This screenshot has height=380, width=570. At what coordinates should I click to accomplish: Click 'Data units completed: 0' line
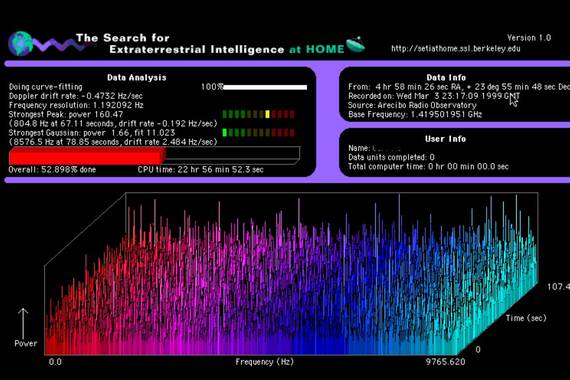(391, 157)
